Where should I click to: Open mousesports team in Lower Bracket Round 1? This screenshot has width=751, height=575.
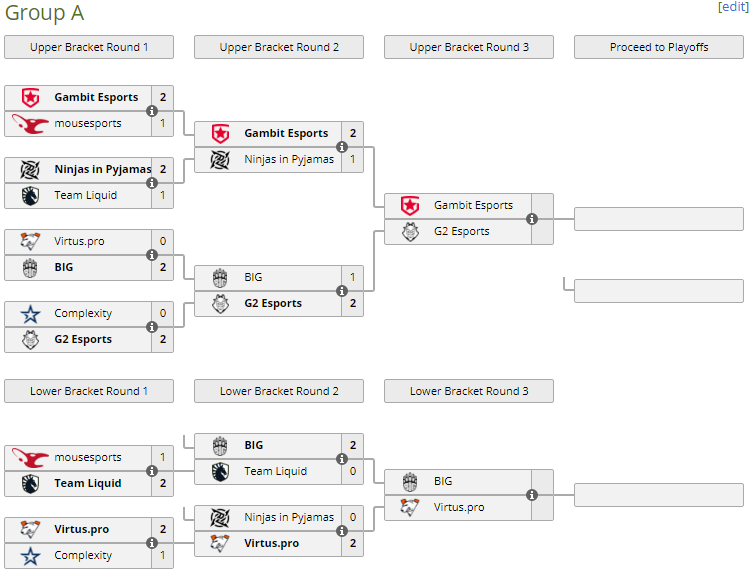(88, 458)
